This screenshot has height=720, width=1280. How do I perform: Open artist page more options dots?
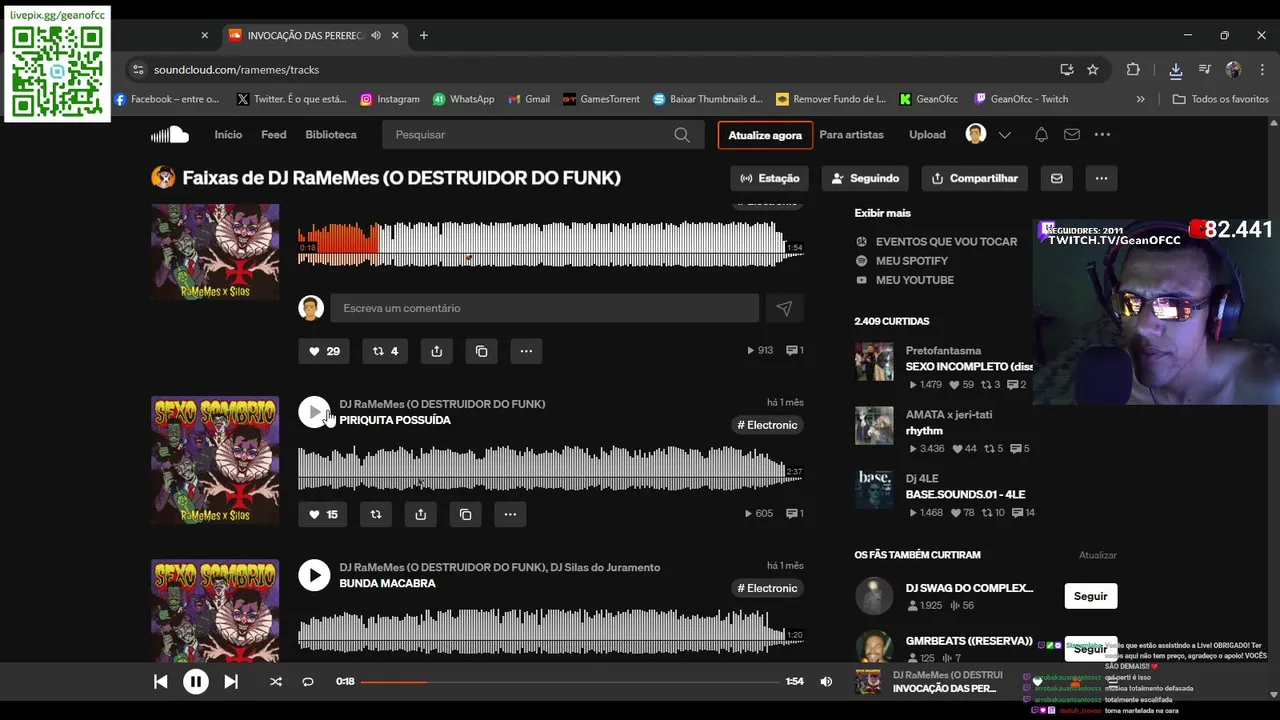(1101, 178)
